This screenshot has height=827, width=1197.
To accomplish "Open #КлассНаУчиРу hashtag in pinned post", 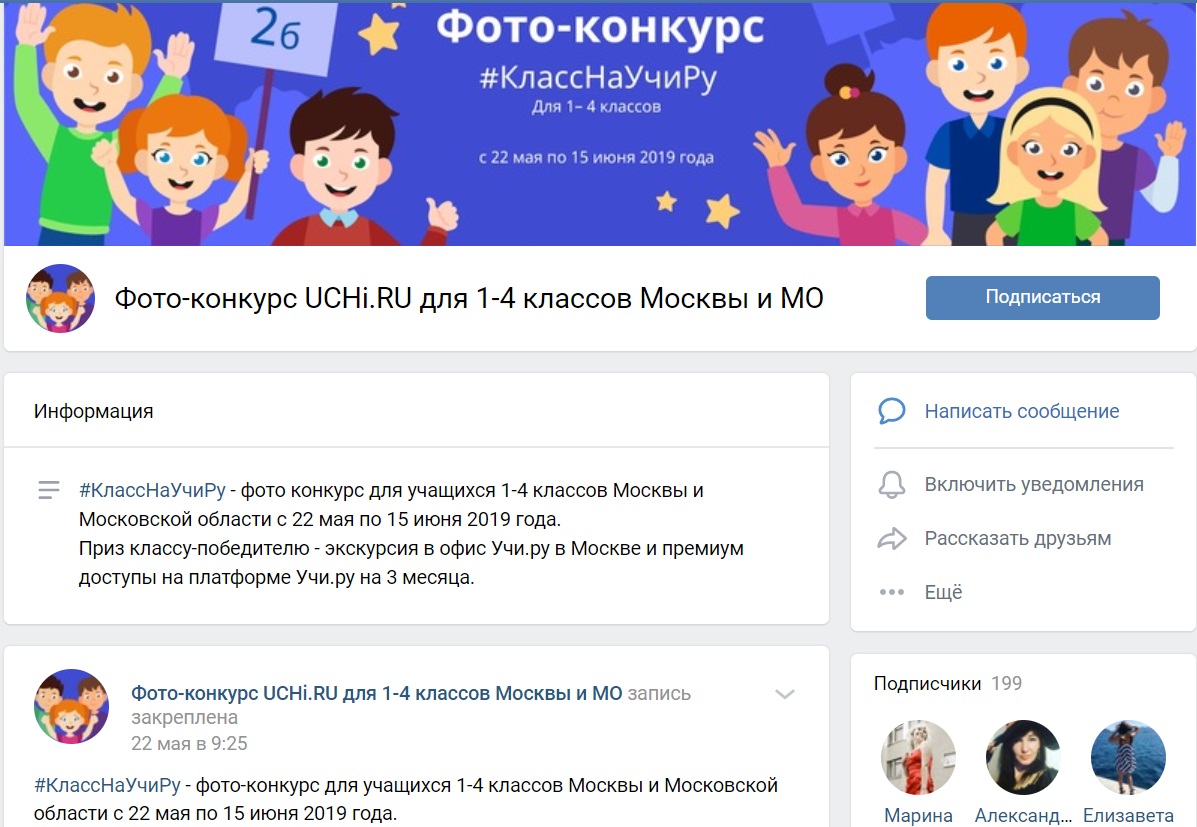I will [x=108, y=785].
